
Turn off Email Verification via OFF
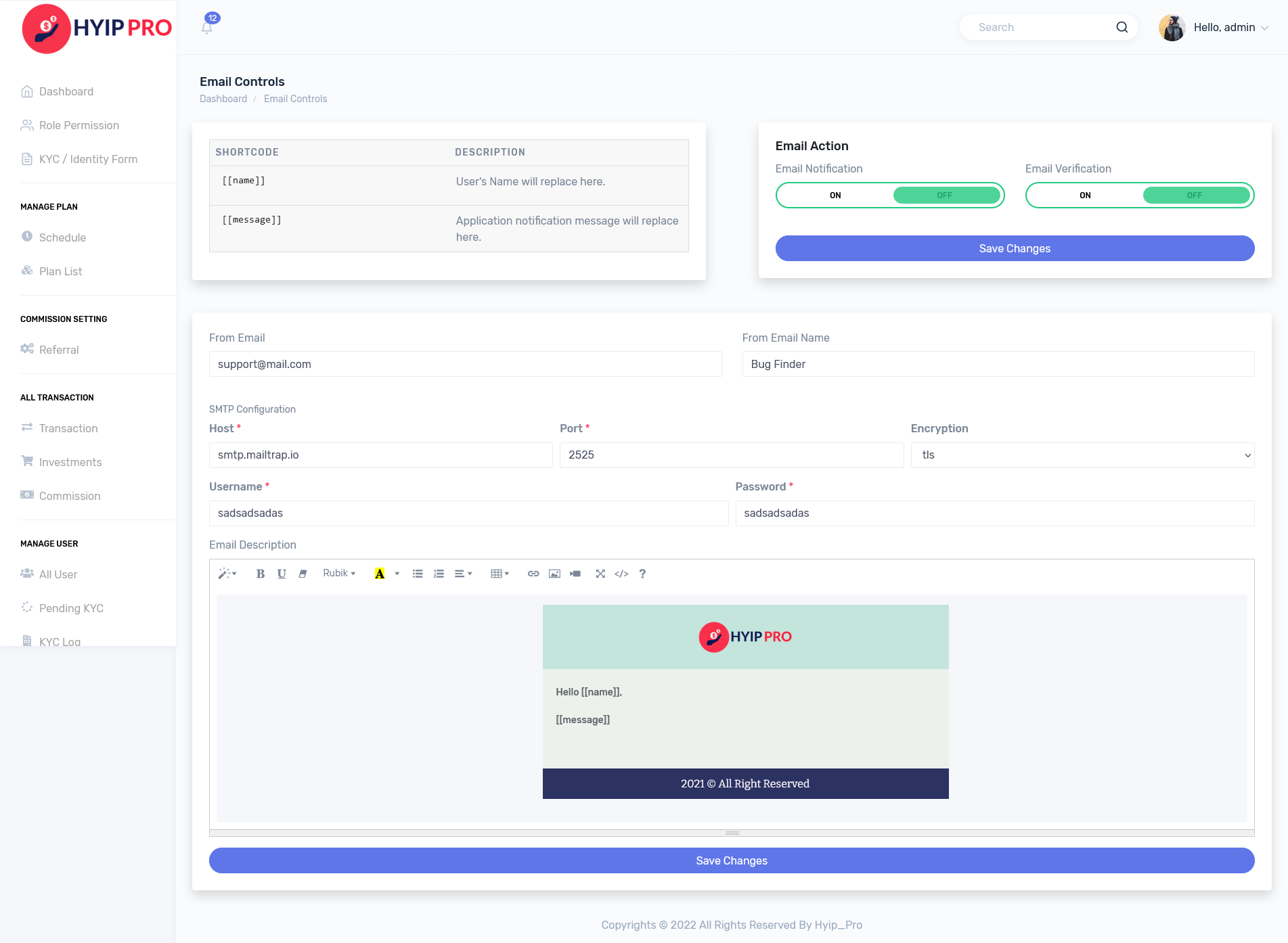coord(1195,195)
